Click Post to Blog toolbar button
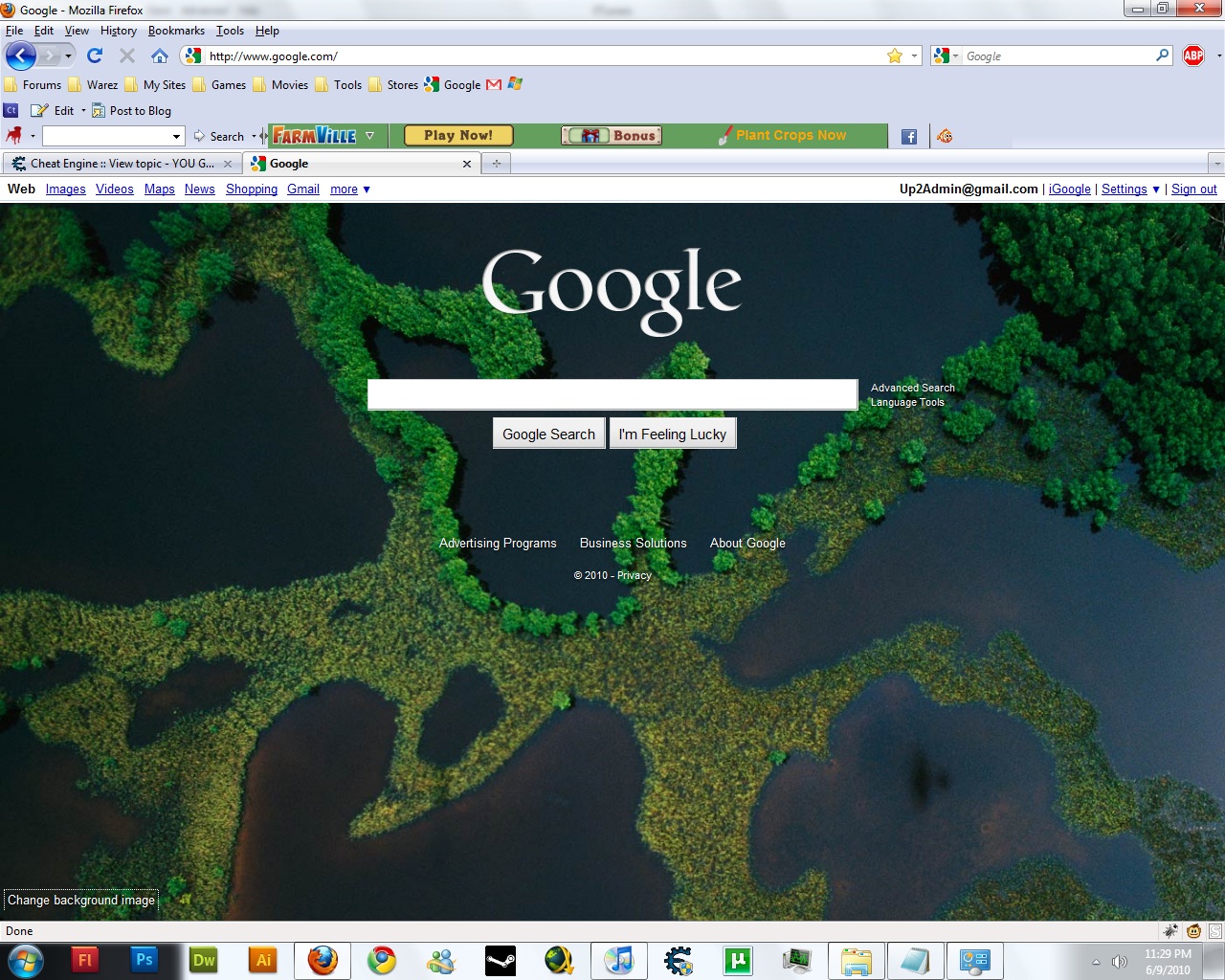Screen dimensions: 1225x980 (x=132, y=110)
